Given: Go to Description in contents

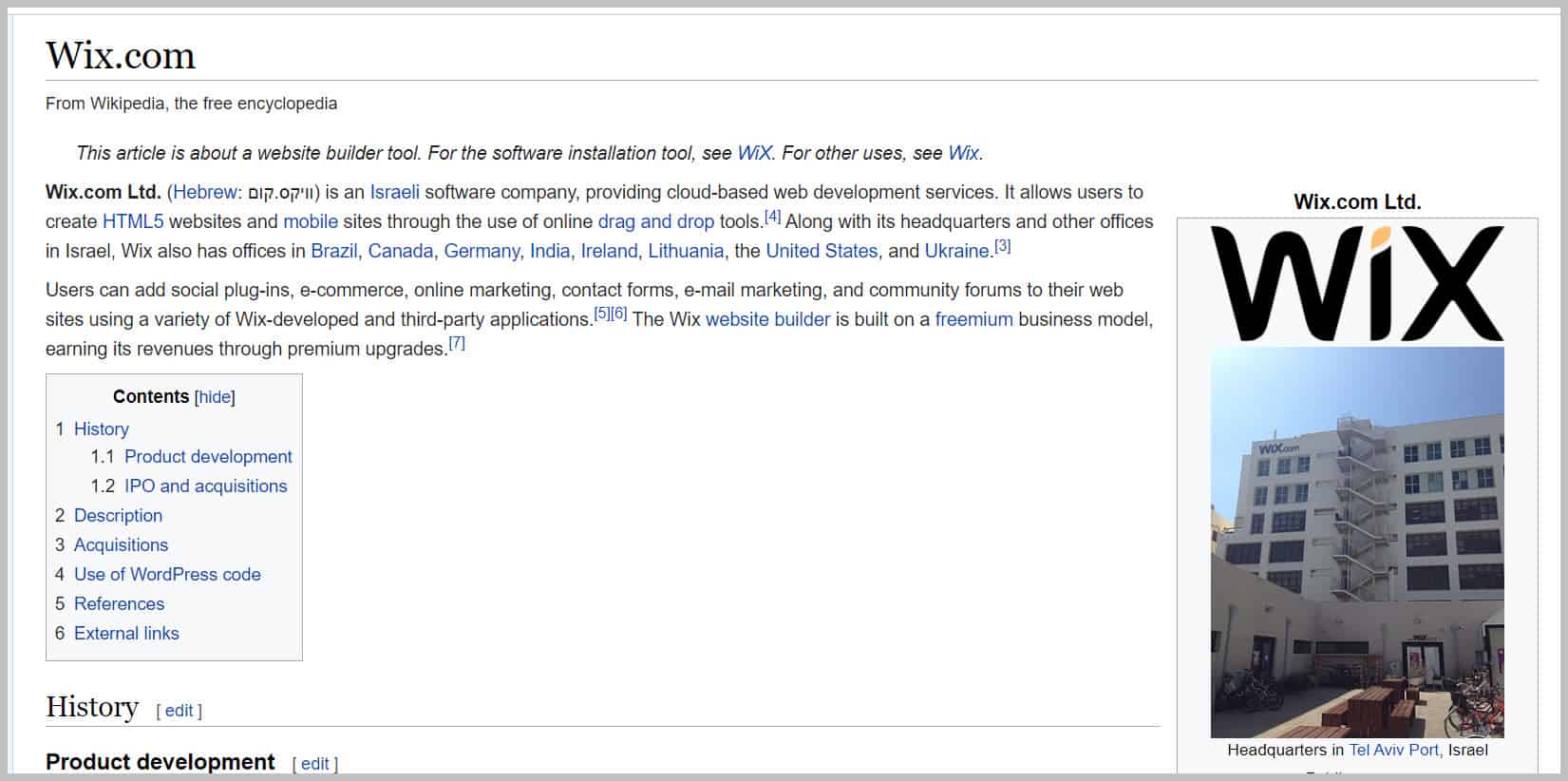Looking at the screenshot, I should point(118,515).
